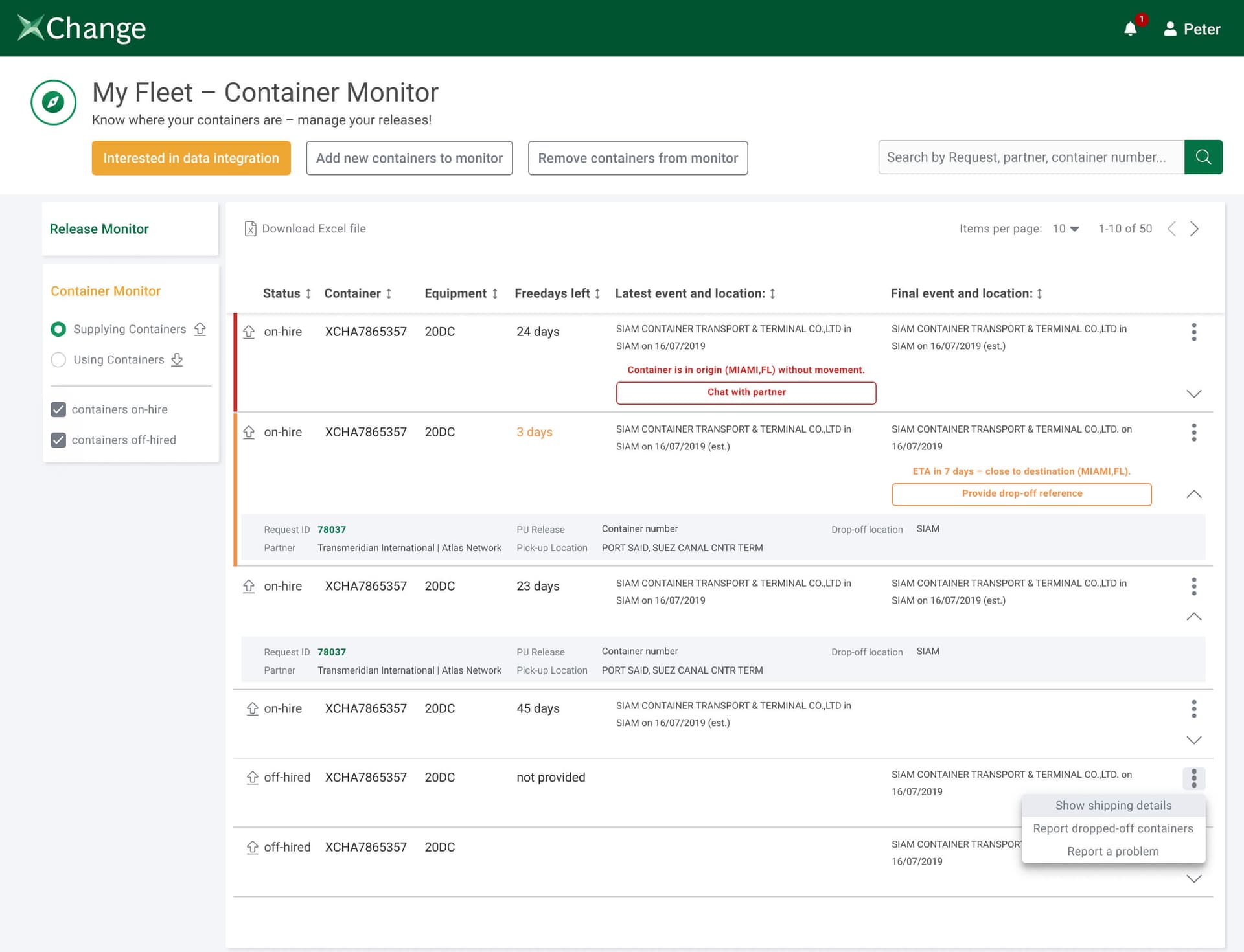Screen dimensions: 1244x952
Task: Collapse the 3 days row details
Action: [x=1193, y=494]
